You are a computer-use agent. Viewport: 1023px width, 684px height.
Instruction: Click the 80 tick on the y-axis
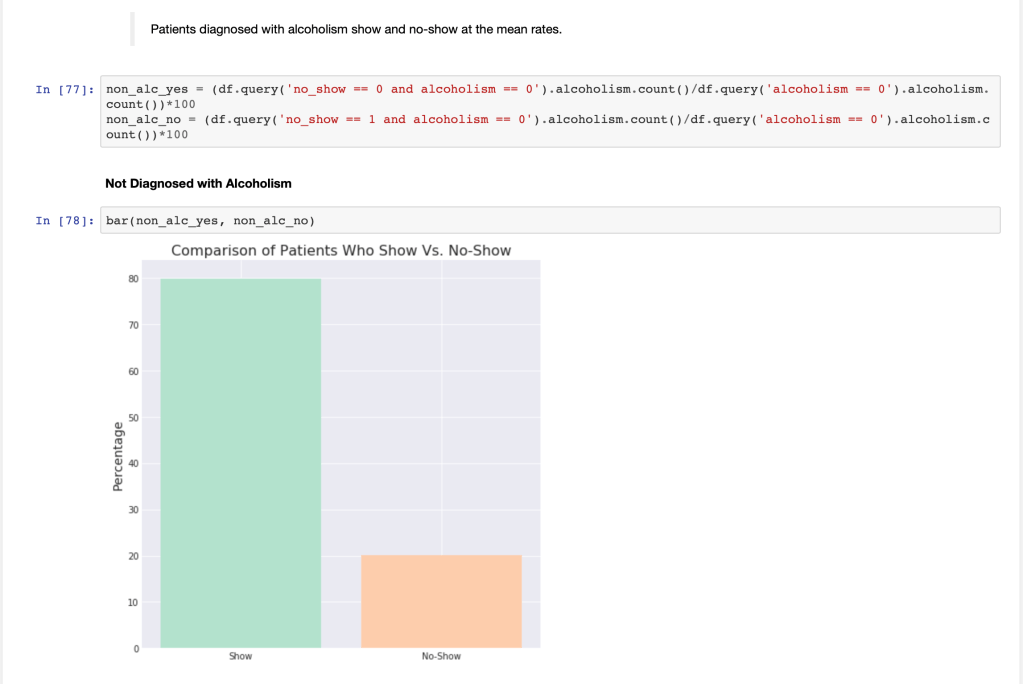click(x=133, y=279)
